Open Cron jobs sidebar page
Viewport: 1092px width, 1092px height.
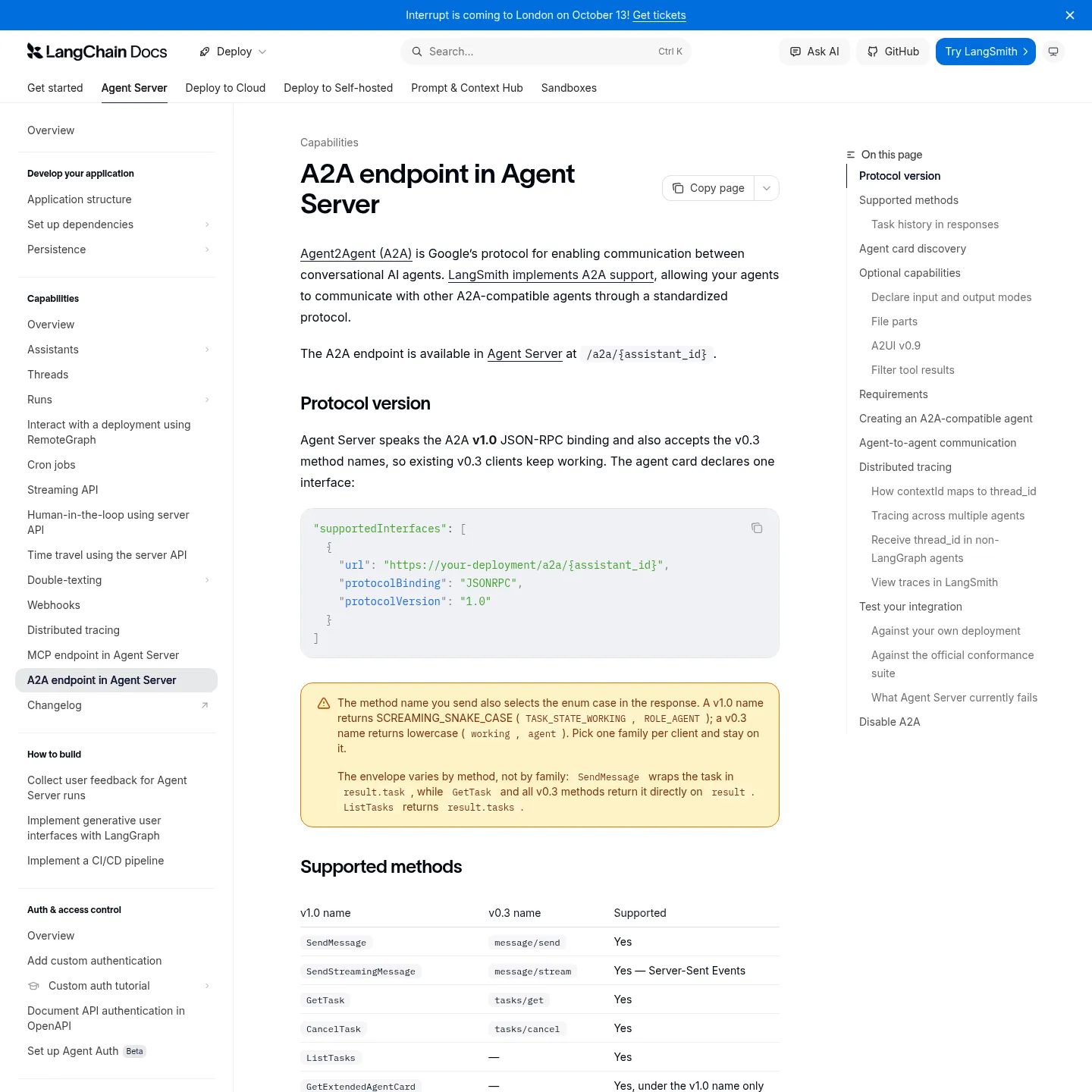coord(116,465)
